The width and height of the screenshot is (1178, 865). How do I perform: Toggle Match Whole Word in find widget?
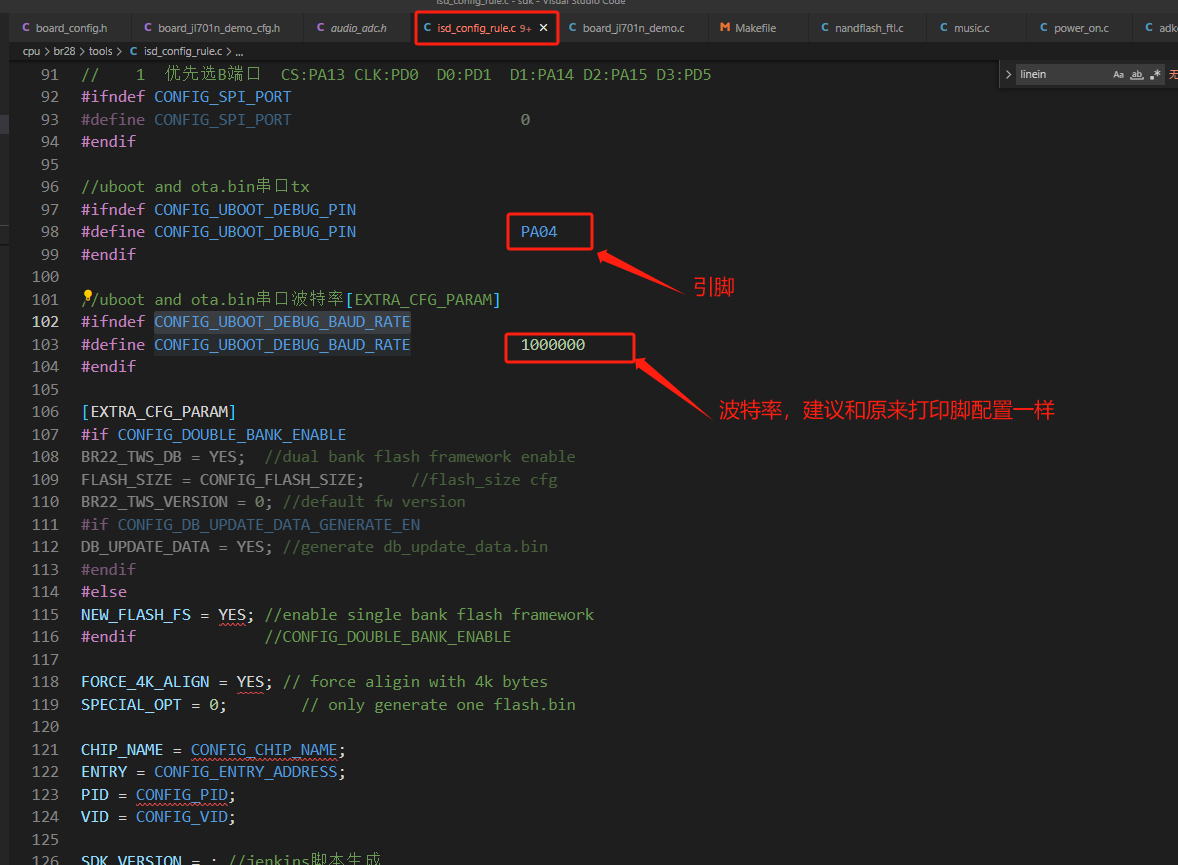point(1137,74)
